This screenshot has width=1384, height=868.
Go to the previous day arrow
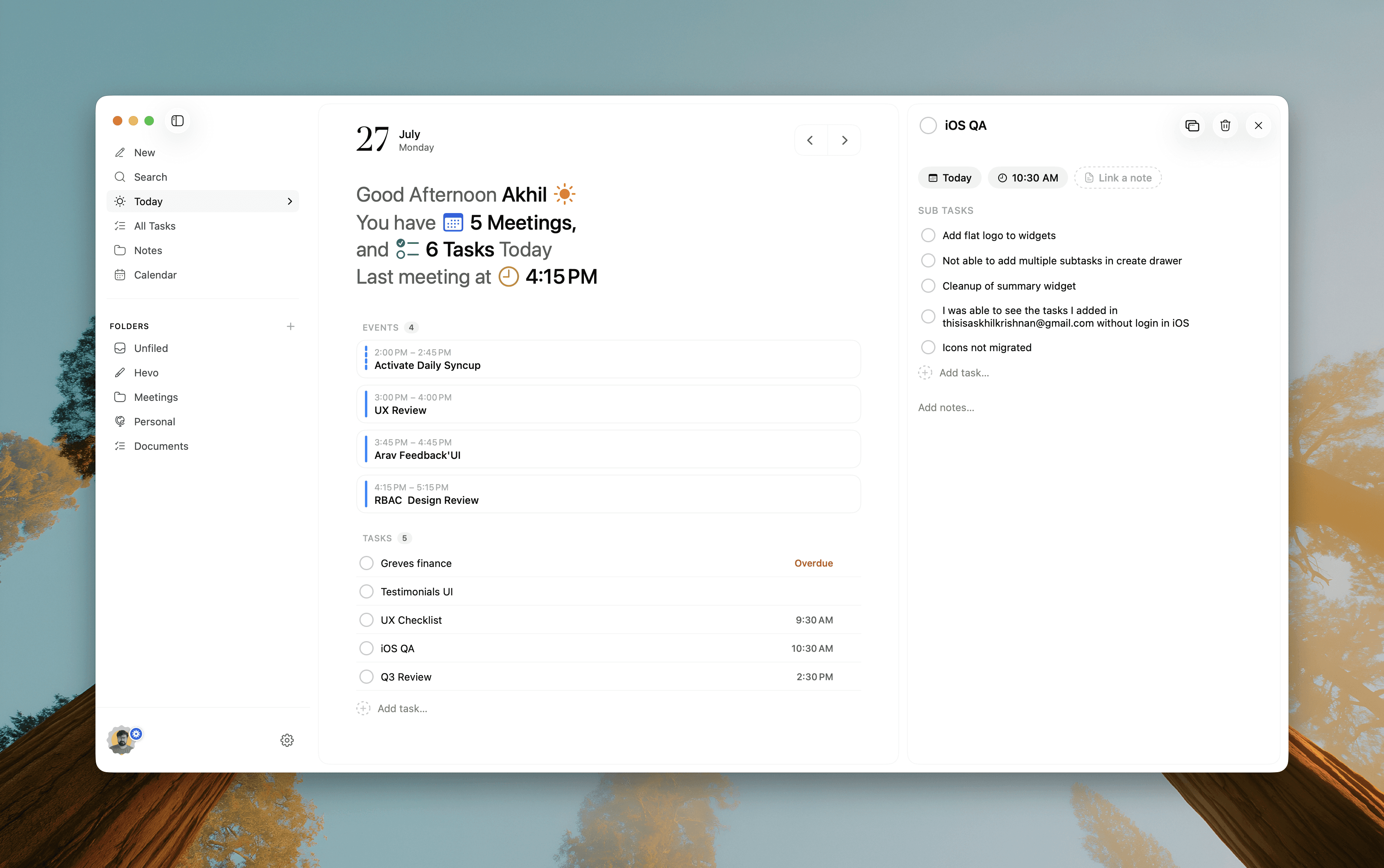tap(810, 140)
